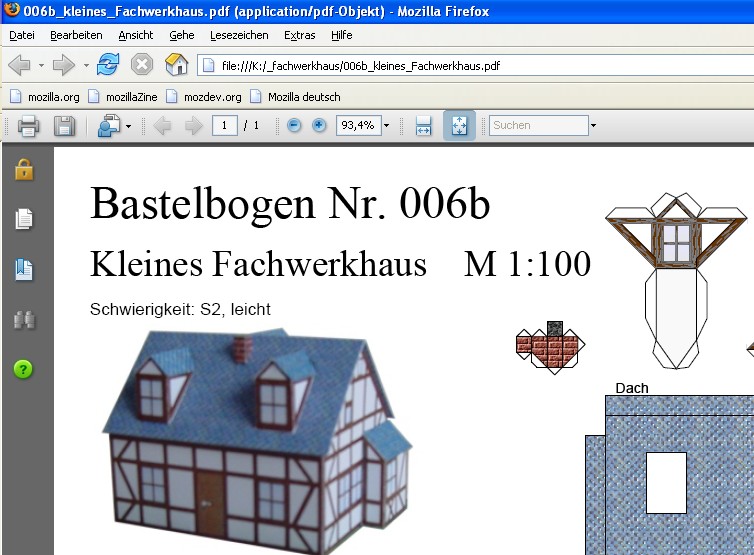Zoom out with the minus icon
The image size is (754, 555).
point(294,126)
